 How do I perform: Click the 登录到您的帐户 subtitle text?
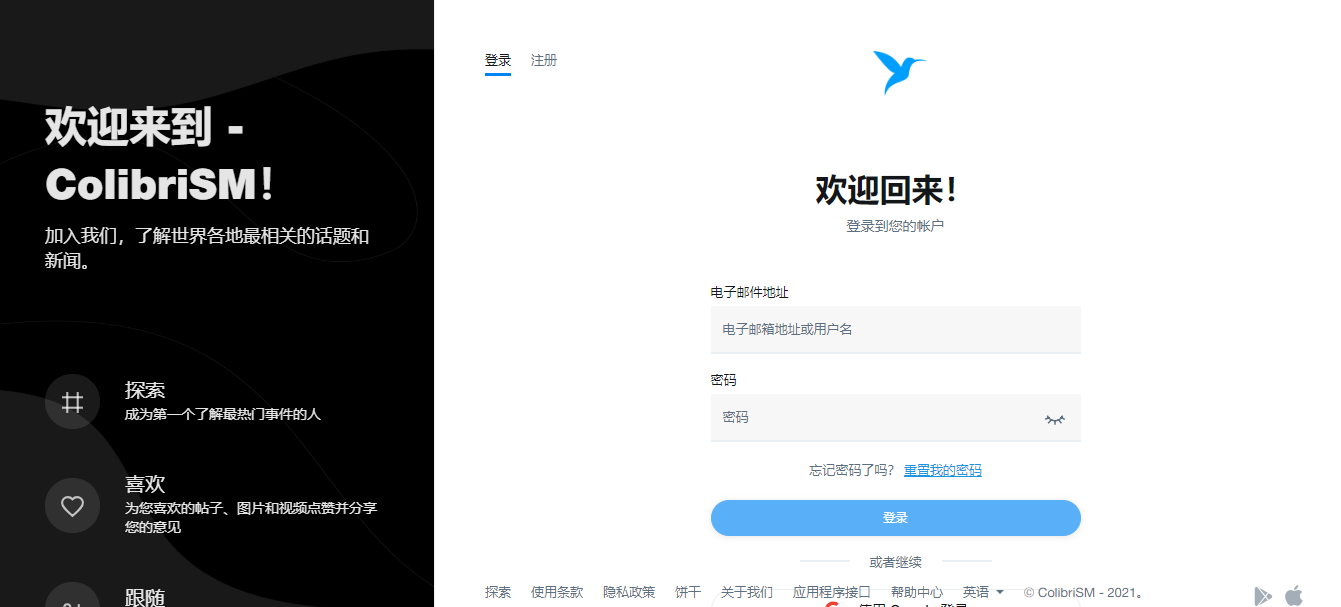tap(895, 226)
